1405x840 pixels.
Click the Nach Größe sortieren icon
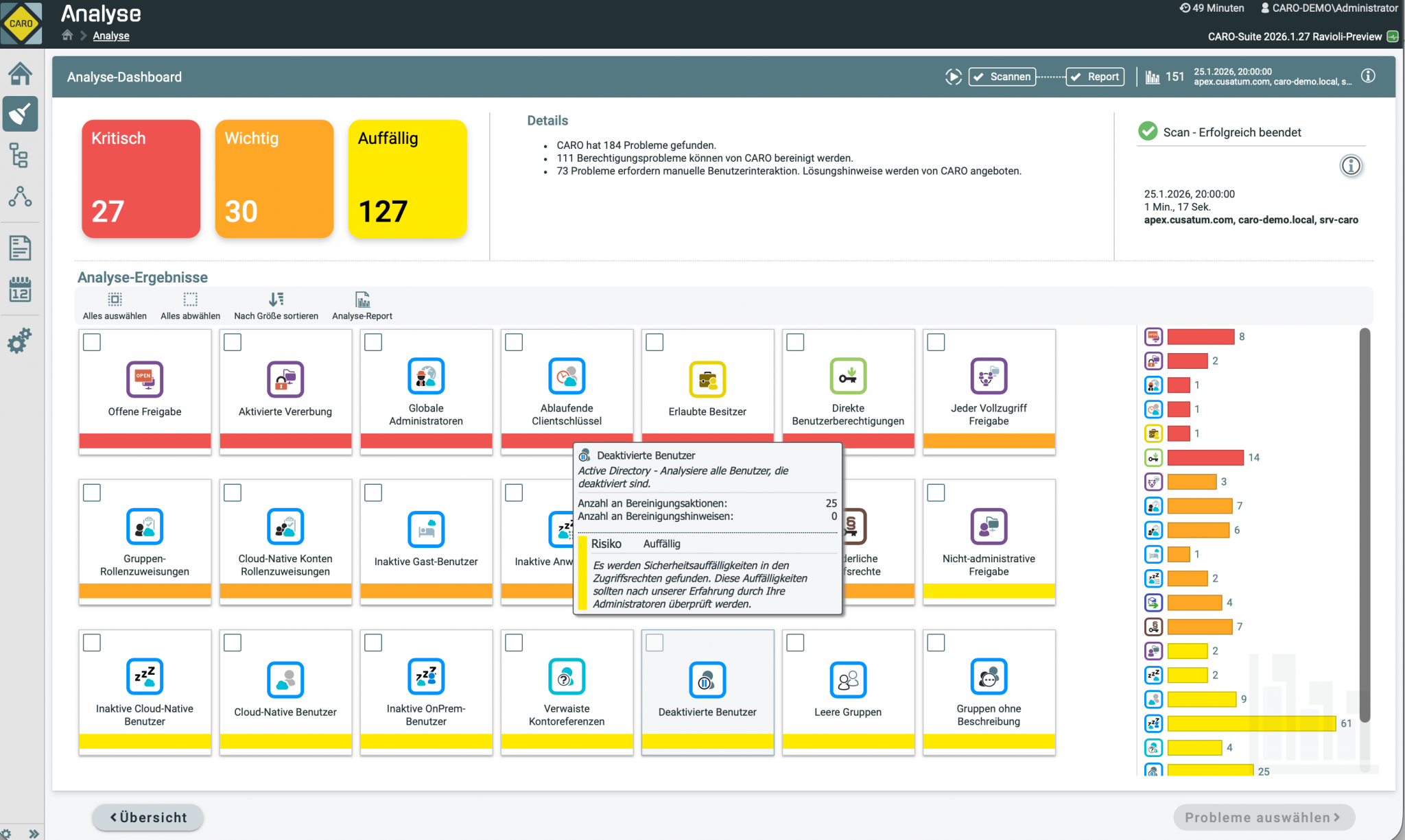276,300
